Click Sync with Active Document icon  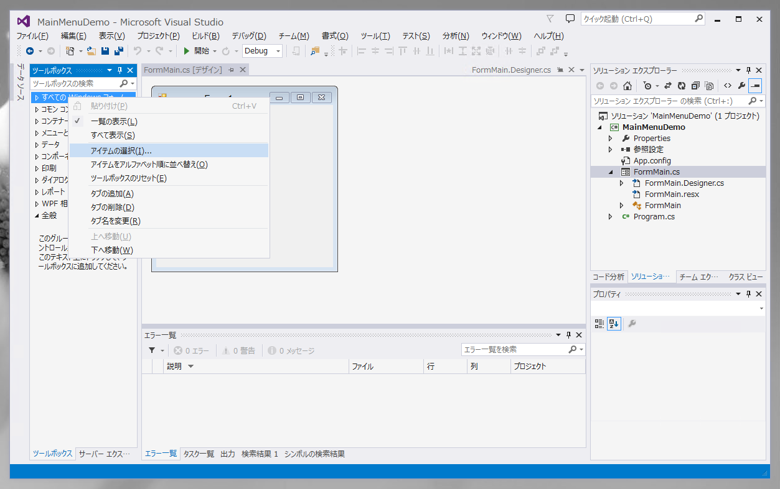coord(668,86)
